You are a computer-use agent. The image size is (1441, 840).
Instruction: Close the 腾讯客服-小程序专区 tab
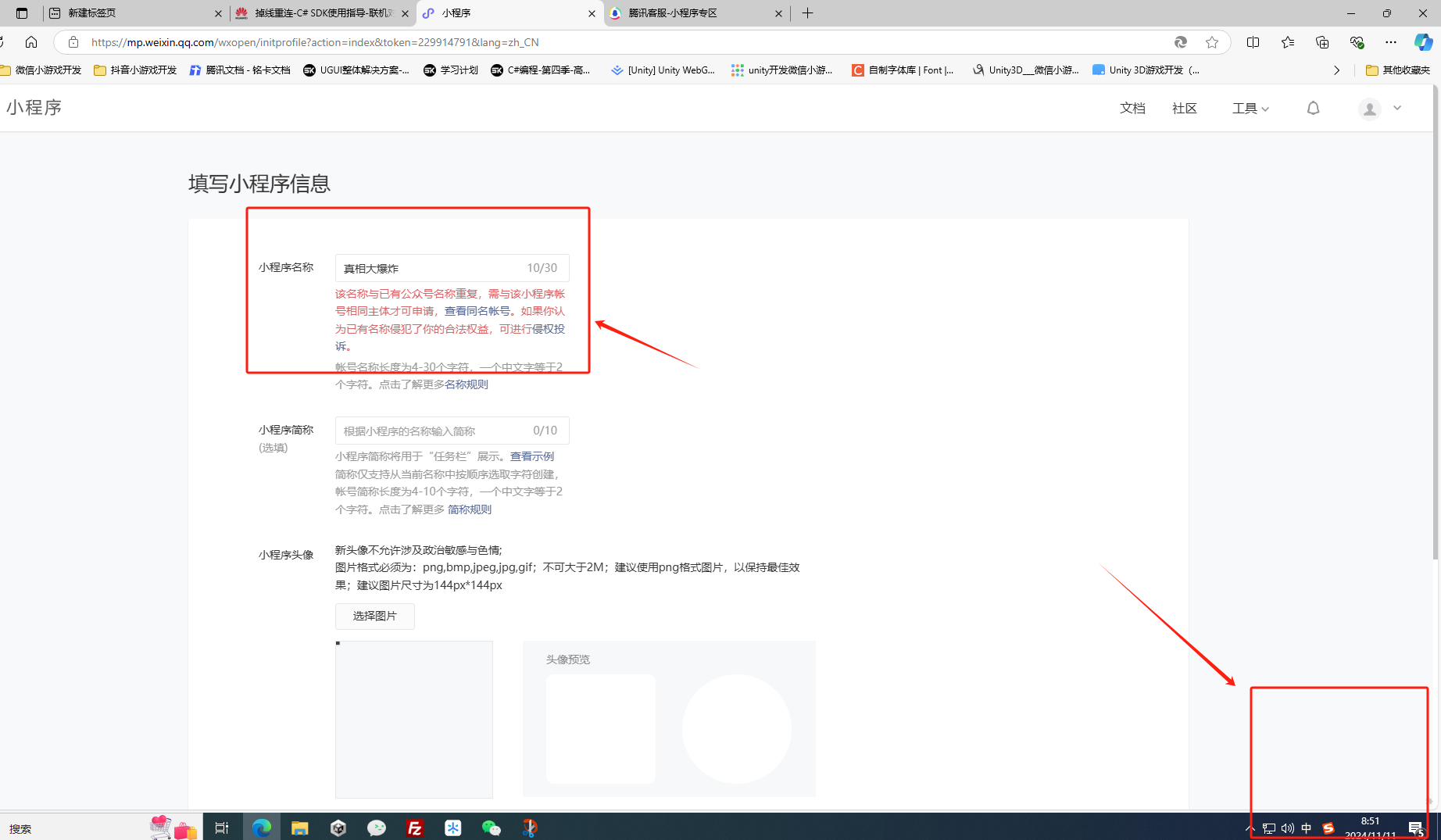click(x=778, y=13)
